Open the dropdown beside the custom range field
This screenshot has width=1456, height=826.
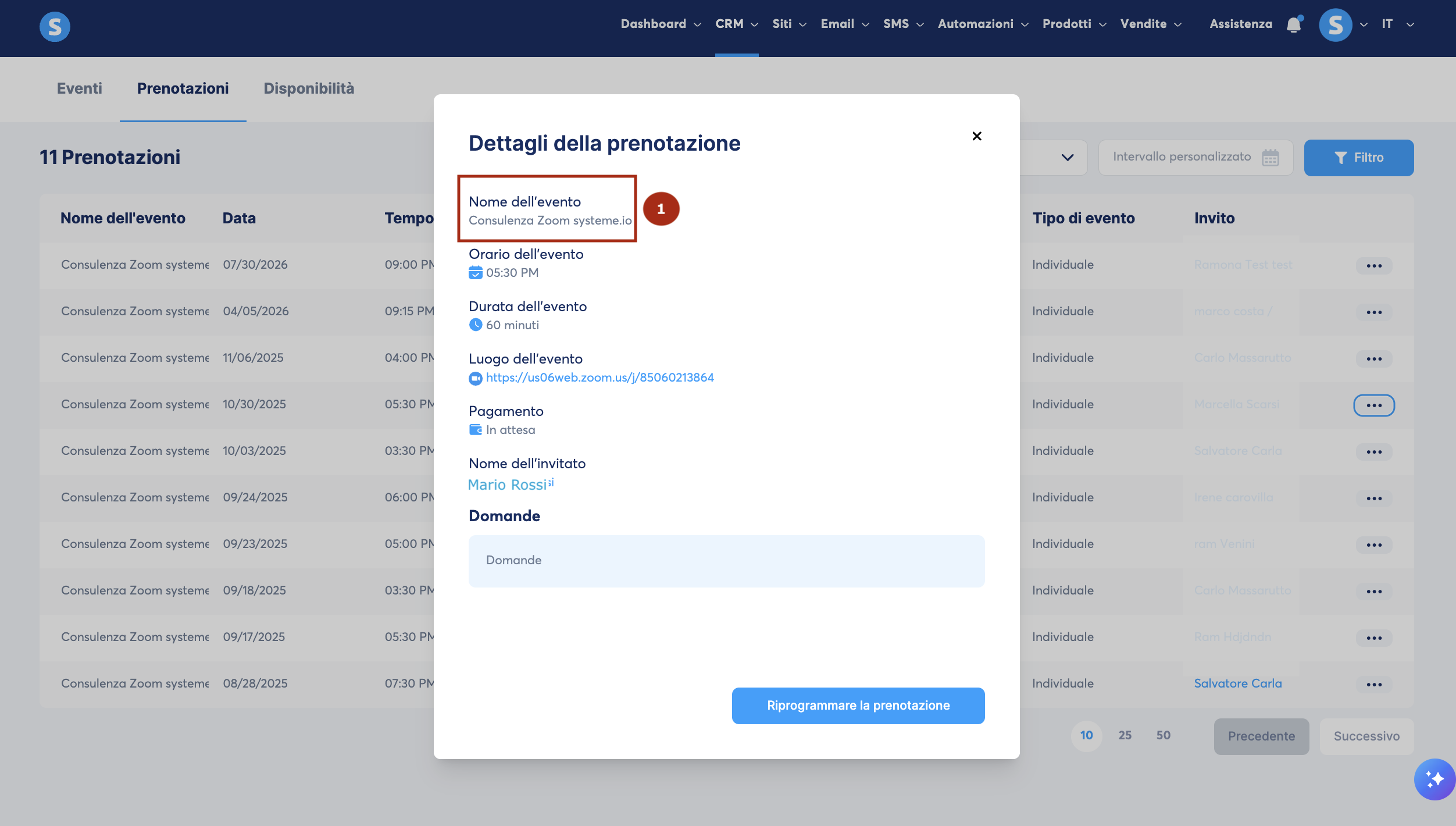click(x=1068, y=157)
